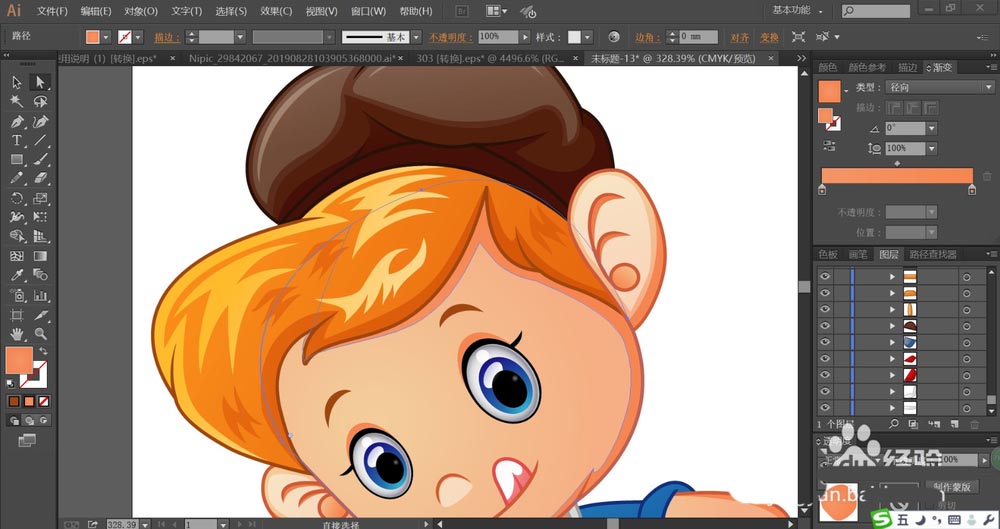Select the Eyedropper tool

coord(17,275)
